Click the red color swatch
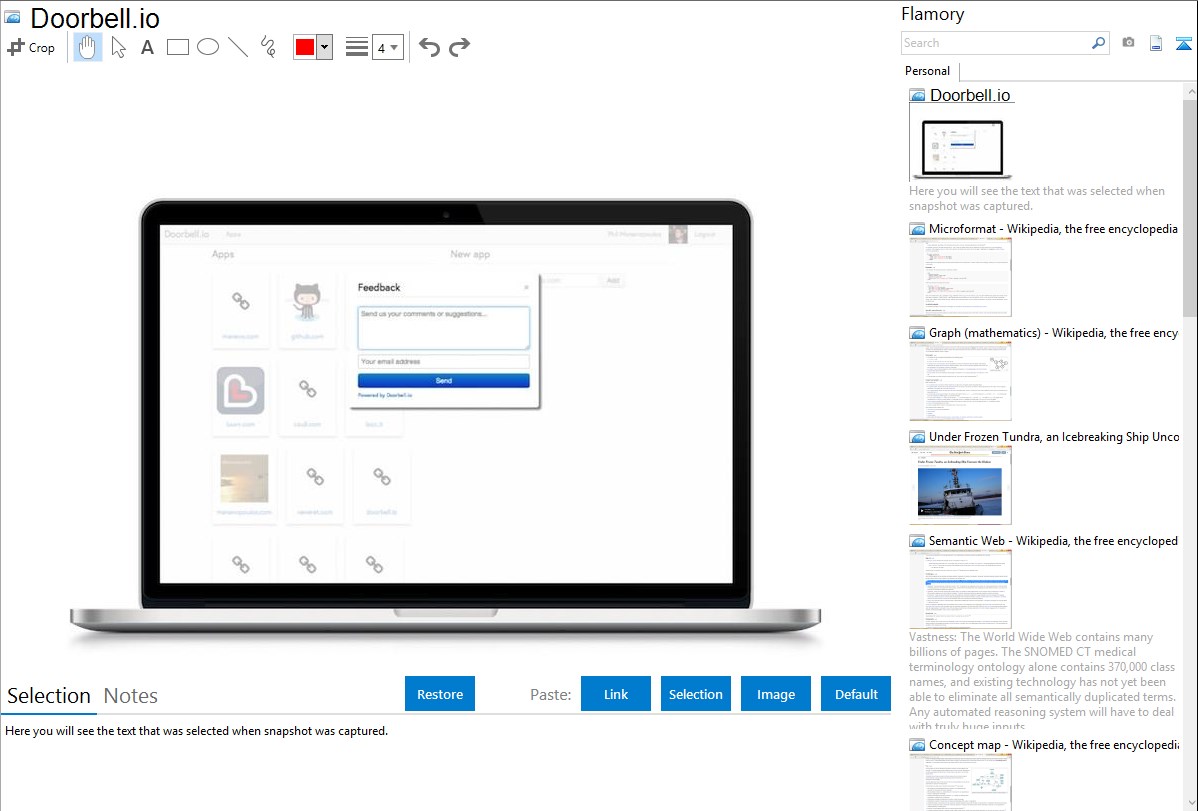The image size is (1198, 811). tap(305, 47)
